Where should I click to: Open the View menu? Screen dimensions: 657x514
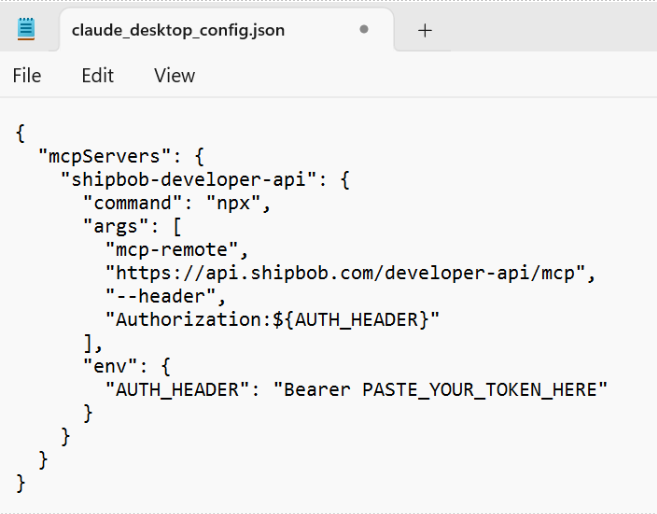click(174, 76)
